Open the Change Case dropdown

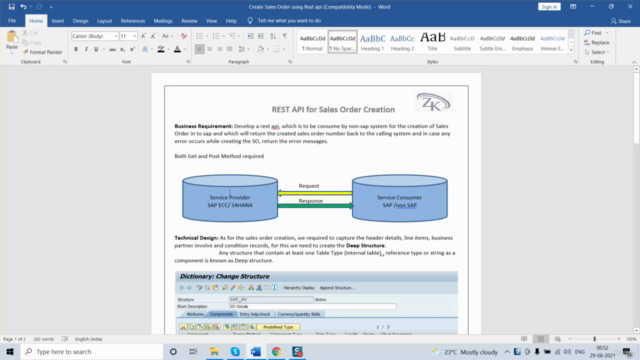(166, 36)
